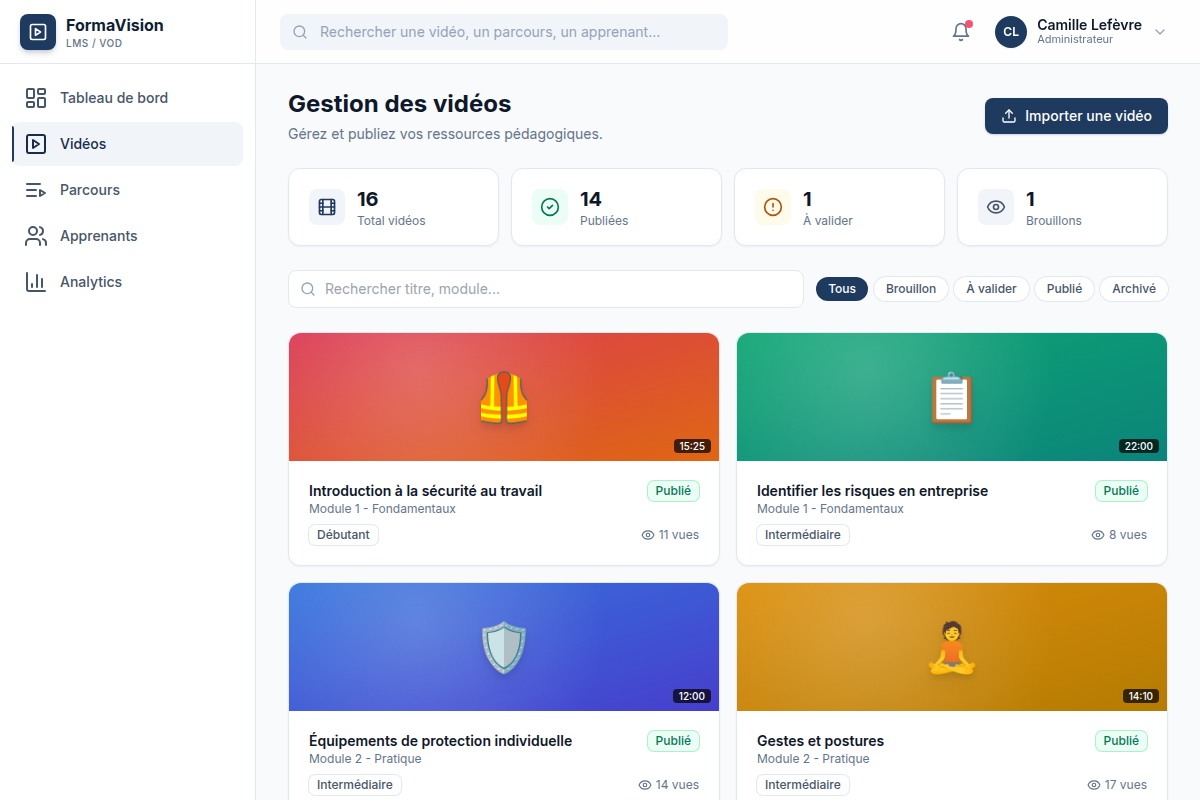Click the magnifier icon in video search

click(x=309, y=289)
